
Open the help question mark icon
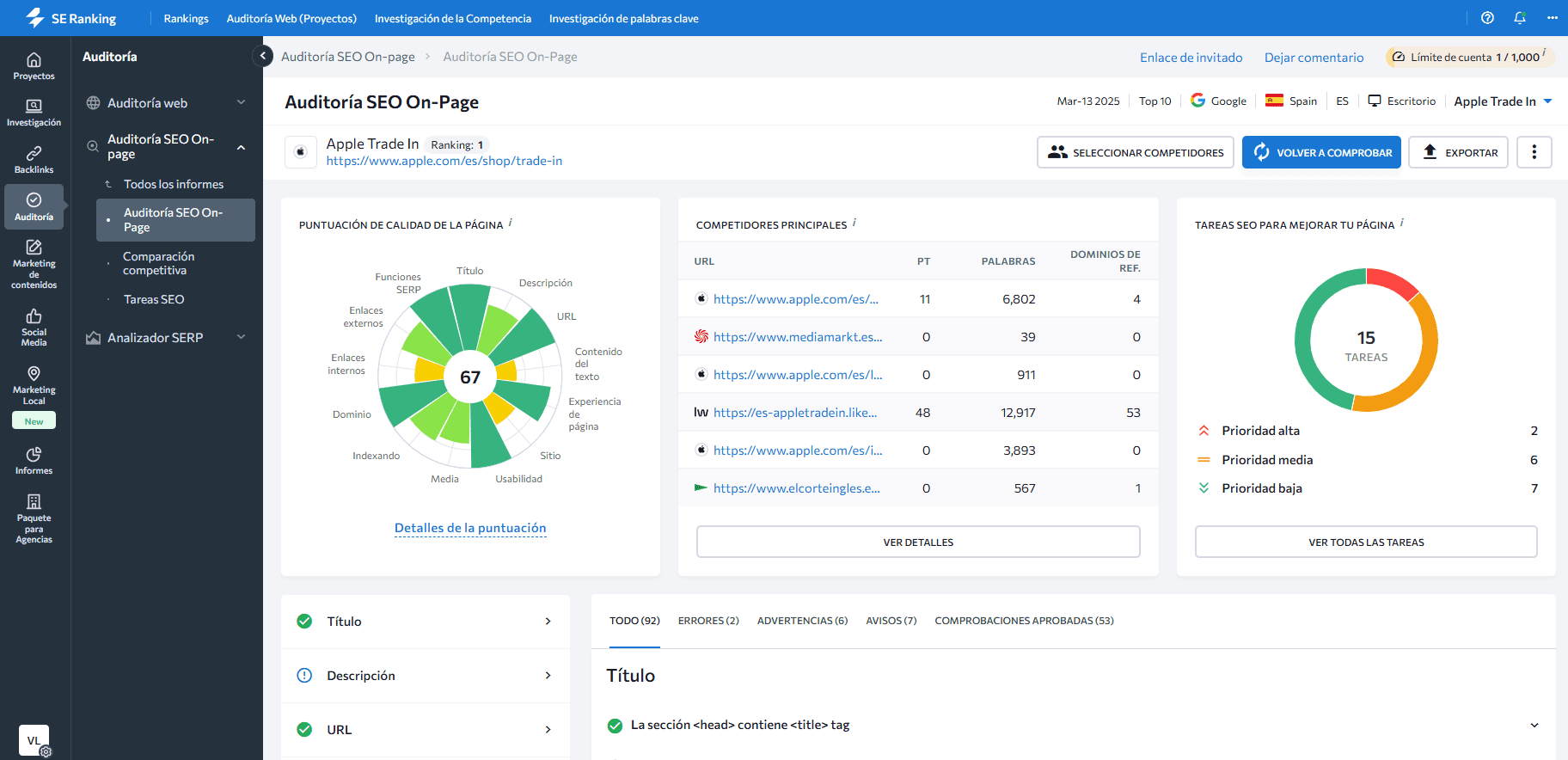tap(1487, 18)
